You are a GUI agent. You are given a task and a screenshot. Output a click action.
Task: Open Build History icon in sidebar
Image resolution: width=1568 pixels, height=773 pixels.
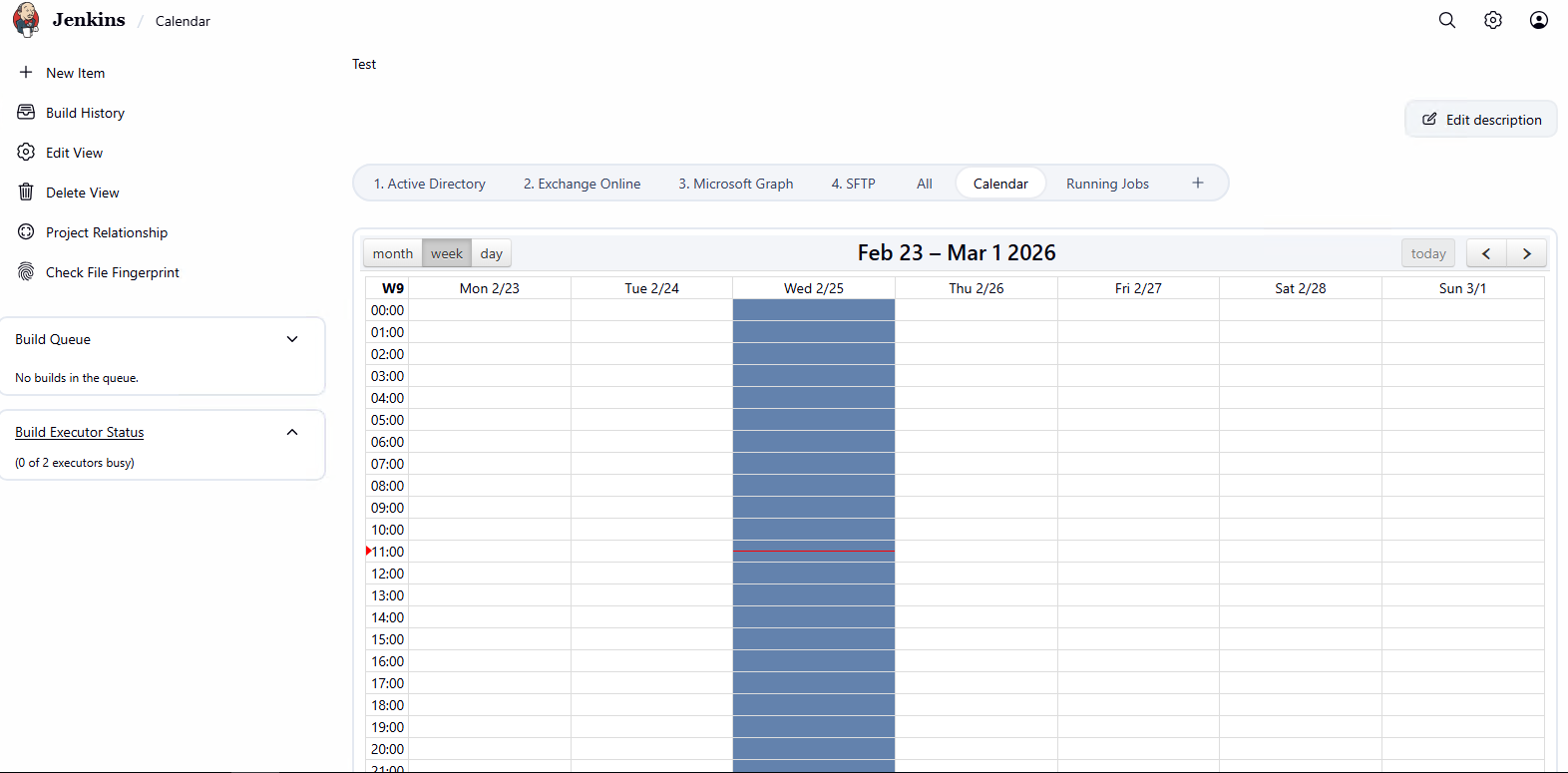[26, 113]
